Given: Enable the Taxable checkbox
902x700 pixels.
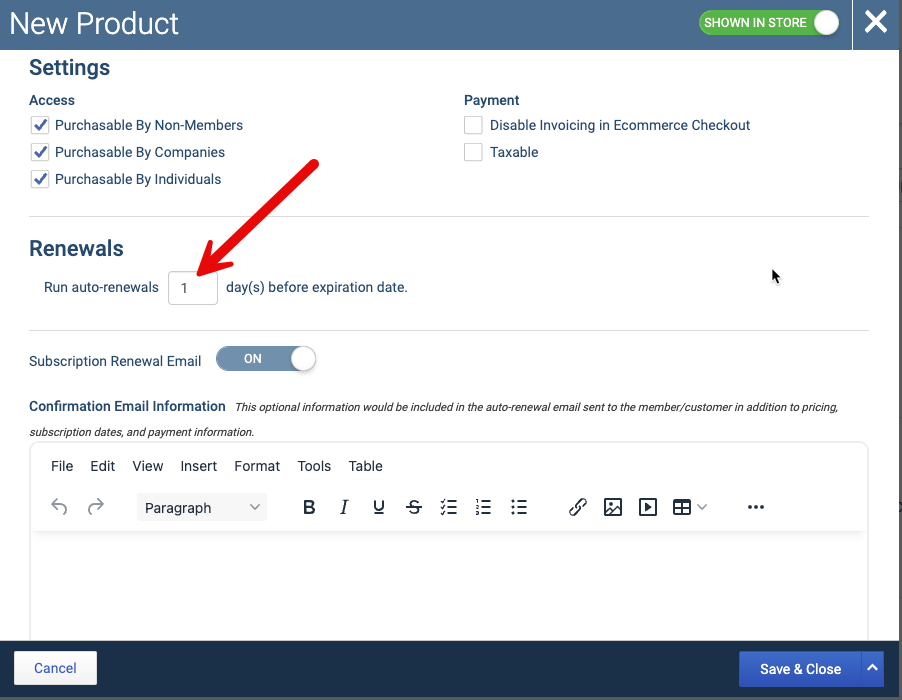Looking at the screenshot, I should point(473,152).
